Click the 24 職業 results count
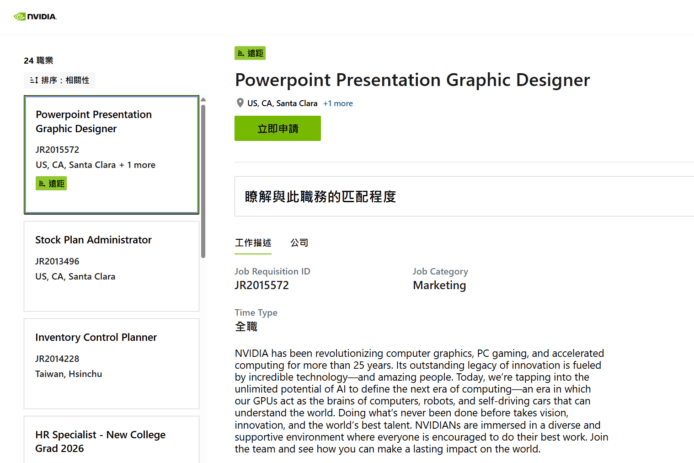This screenshot has width=694, height=463. click(39, 60)
